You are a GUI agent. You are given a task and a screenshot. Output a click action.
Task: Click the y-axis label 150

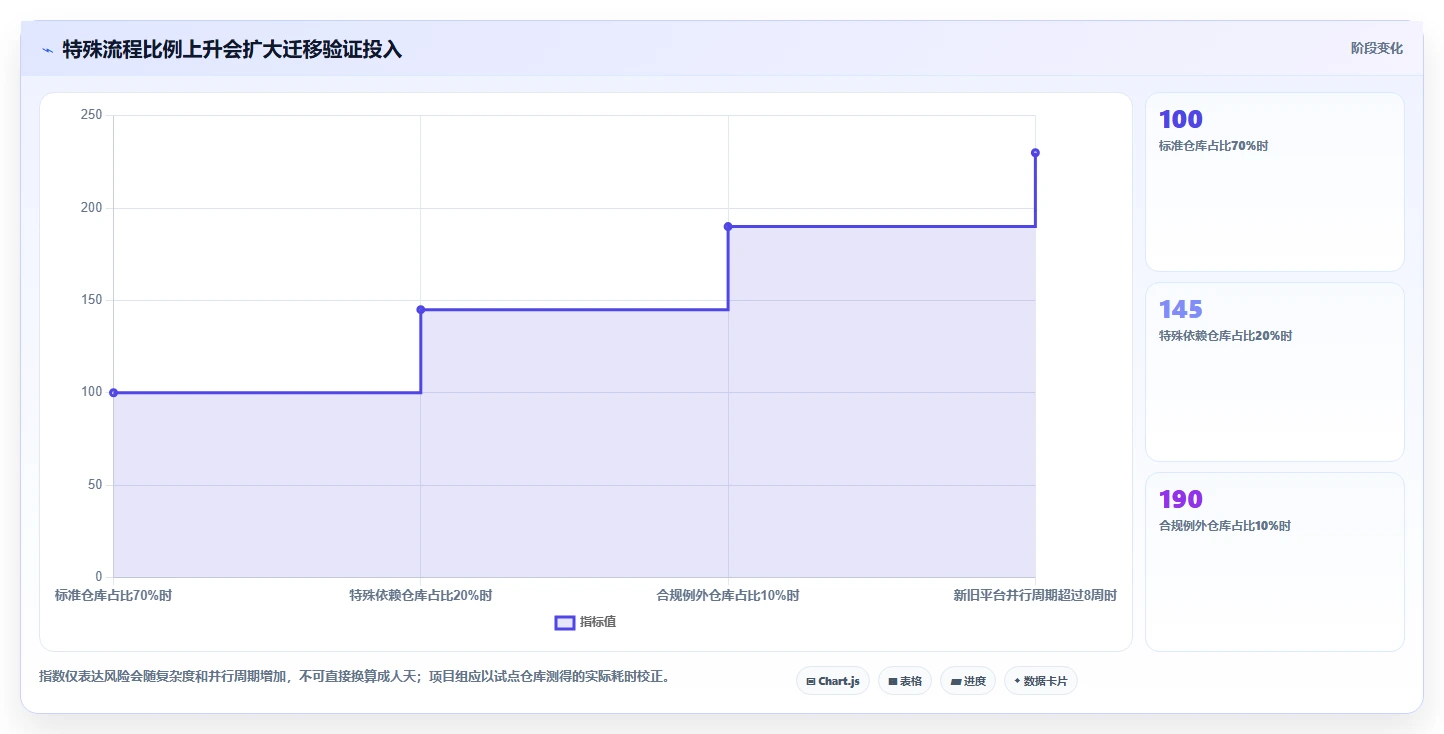pos(91,300)
